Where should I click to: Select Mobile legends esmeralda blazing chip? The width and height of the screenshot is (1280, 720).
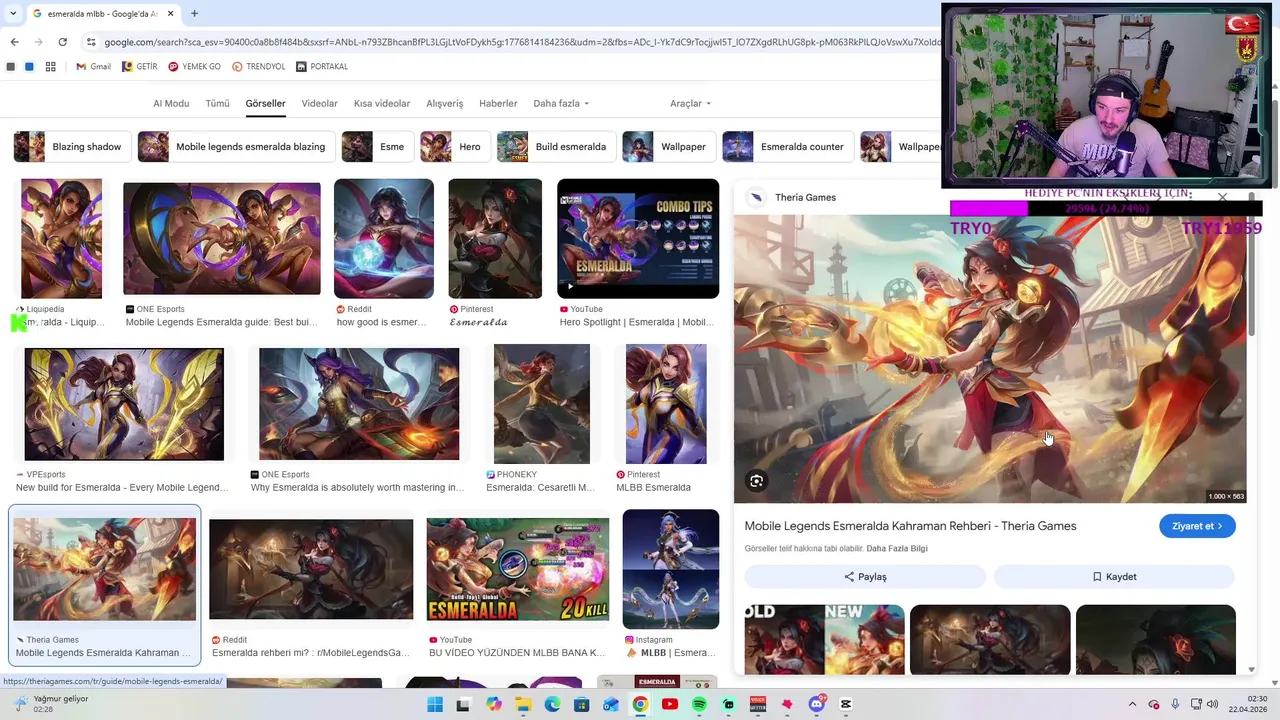click(235, 146)
